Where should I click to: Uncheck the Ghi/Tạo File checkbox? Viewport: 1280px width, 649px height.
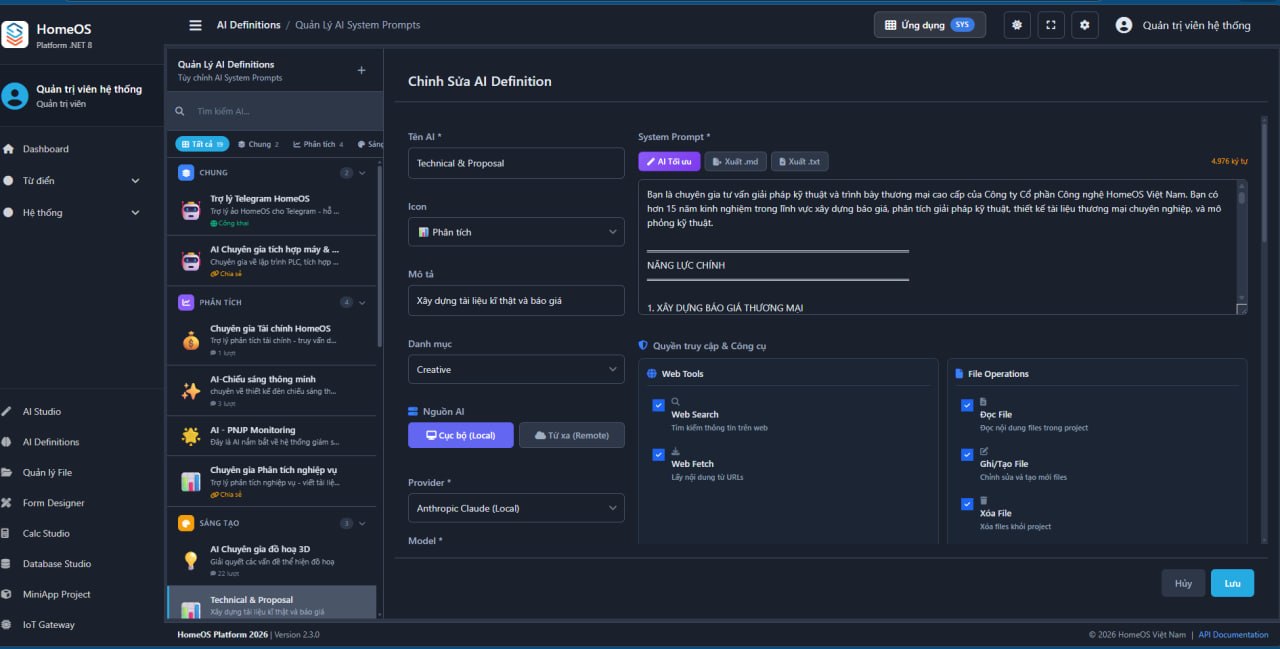point(967,455)
